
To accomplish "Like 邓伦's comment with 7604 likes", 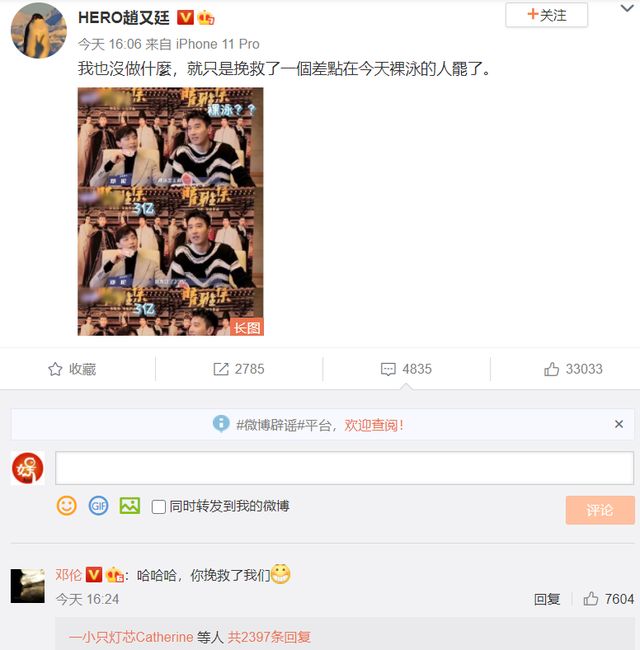I will click(591, 599).
